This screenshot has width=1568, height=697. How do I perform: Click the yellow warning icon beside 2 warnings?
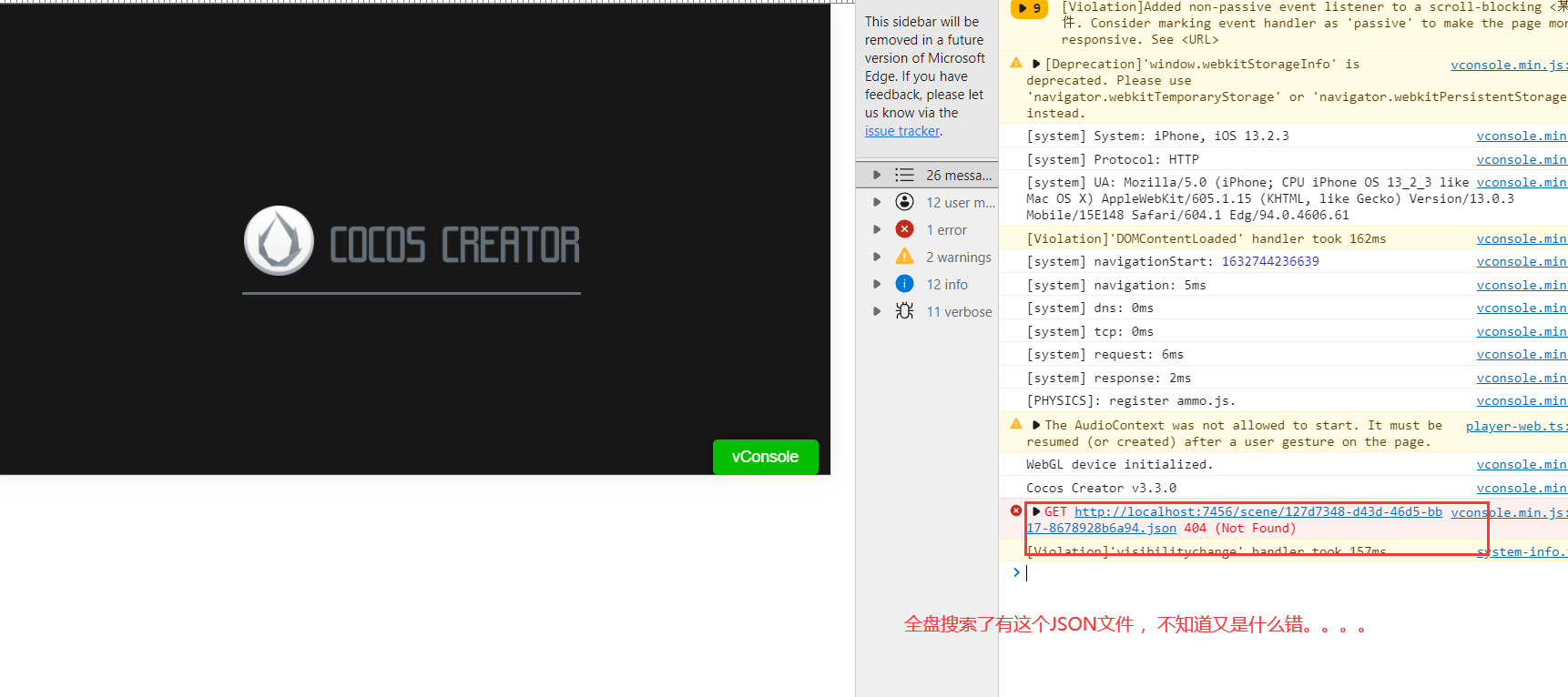[x=904, y=257]
